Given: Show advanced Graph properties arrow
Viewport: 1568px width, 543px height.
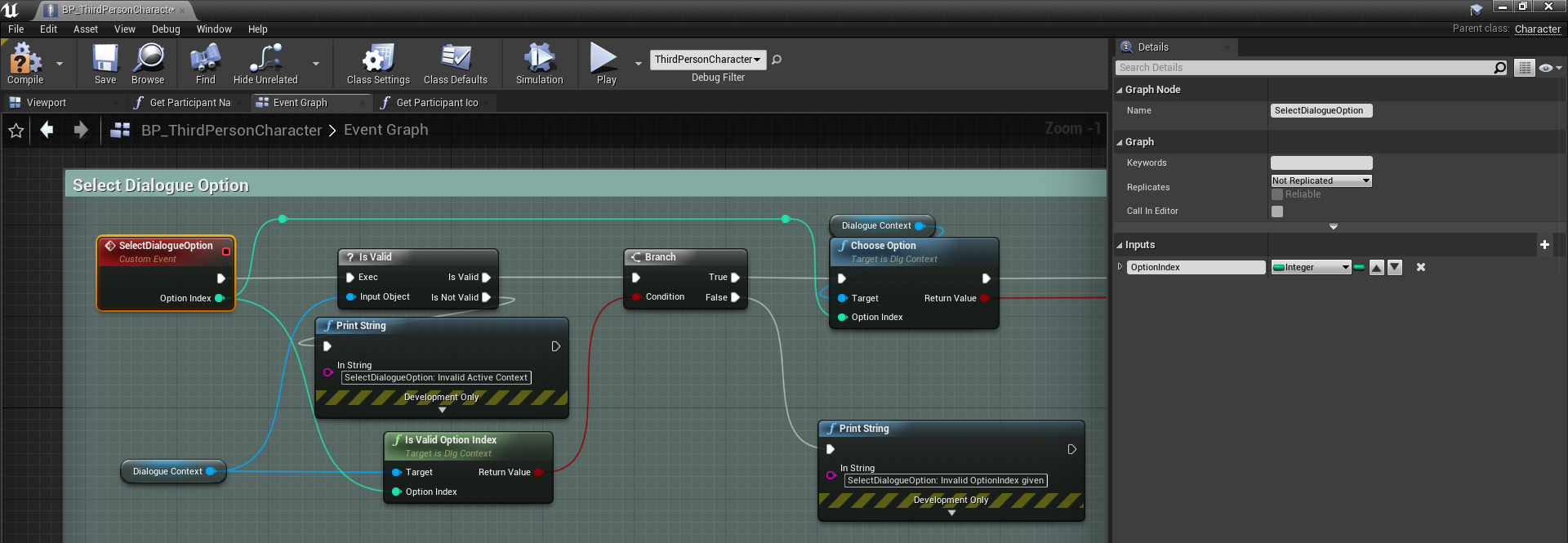Looking at the screenshot, I should (x=1333, y=227).
